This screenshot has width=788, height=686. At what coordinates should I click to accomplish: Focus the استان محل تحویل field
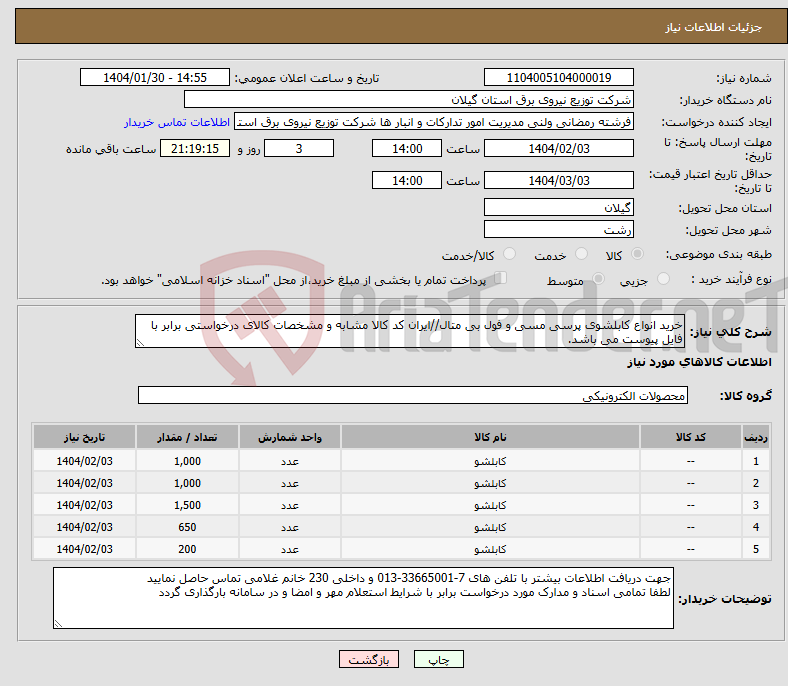click(x=559, y=208)
